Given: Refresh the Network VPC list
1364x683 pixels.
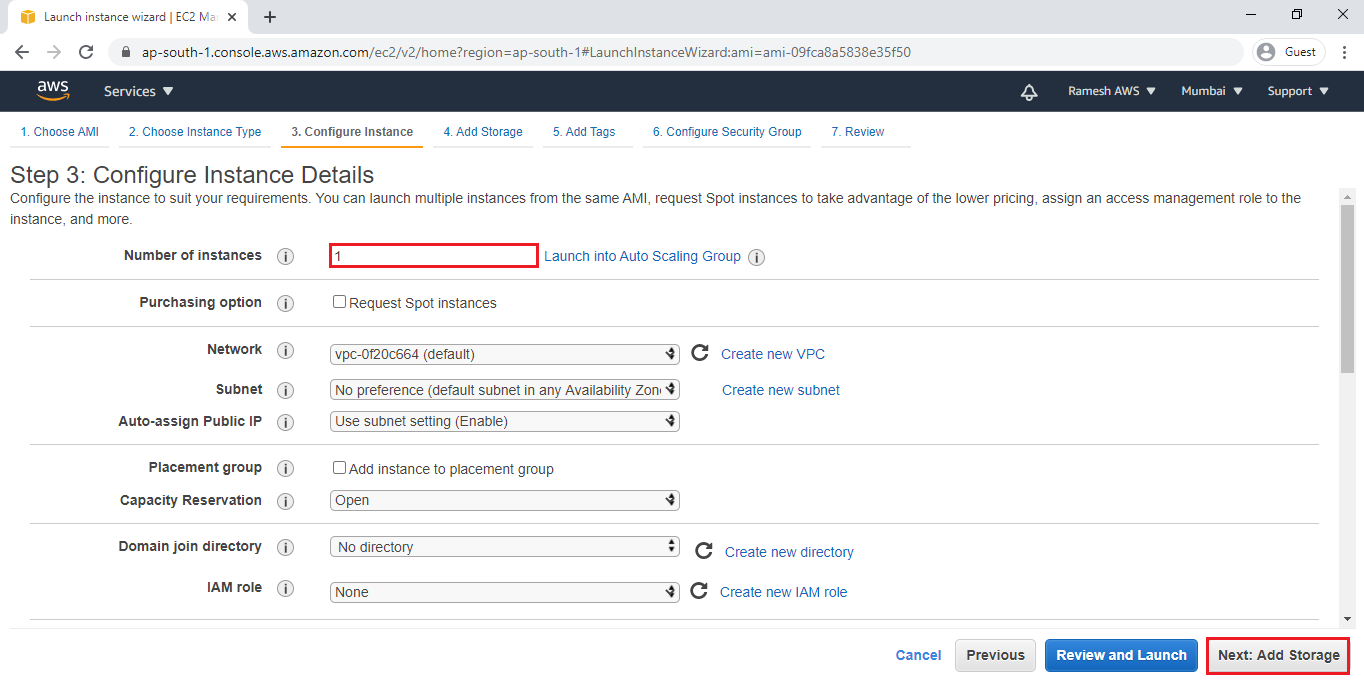Looking at the screenshot, I should (x=700, y=353).
